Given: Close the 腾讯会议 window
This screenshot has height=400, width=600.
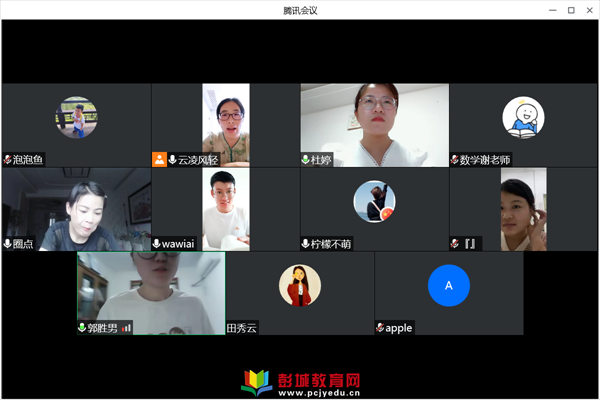Looking at the screenshot, I should click(590, 10).
